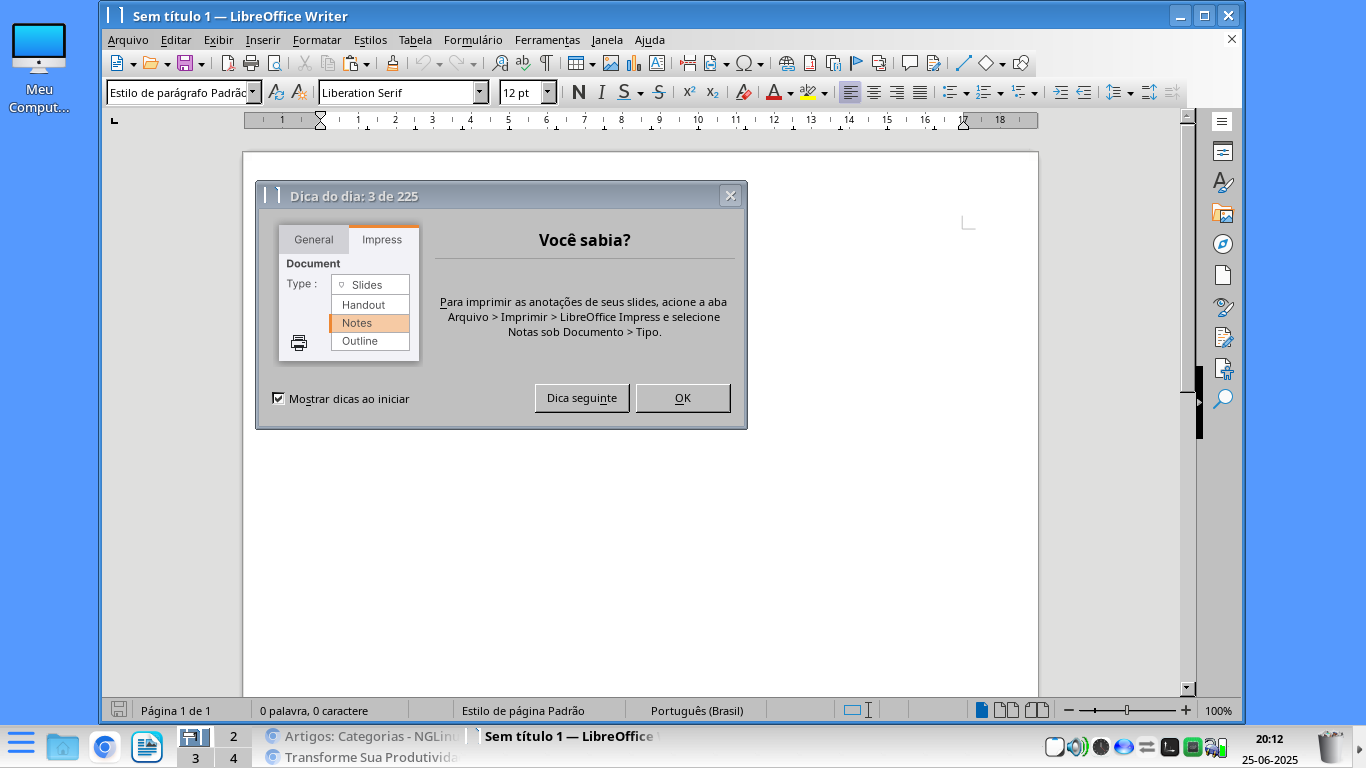Click 100% zoom level in status bar
The height and width of the screenshot is (768, 1366).
(1218, 711)
